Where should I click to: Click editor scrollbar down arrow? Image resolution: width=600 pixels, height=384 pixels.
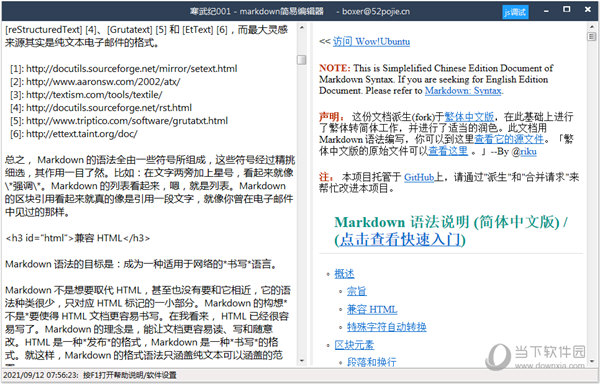point(302,361)
